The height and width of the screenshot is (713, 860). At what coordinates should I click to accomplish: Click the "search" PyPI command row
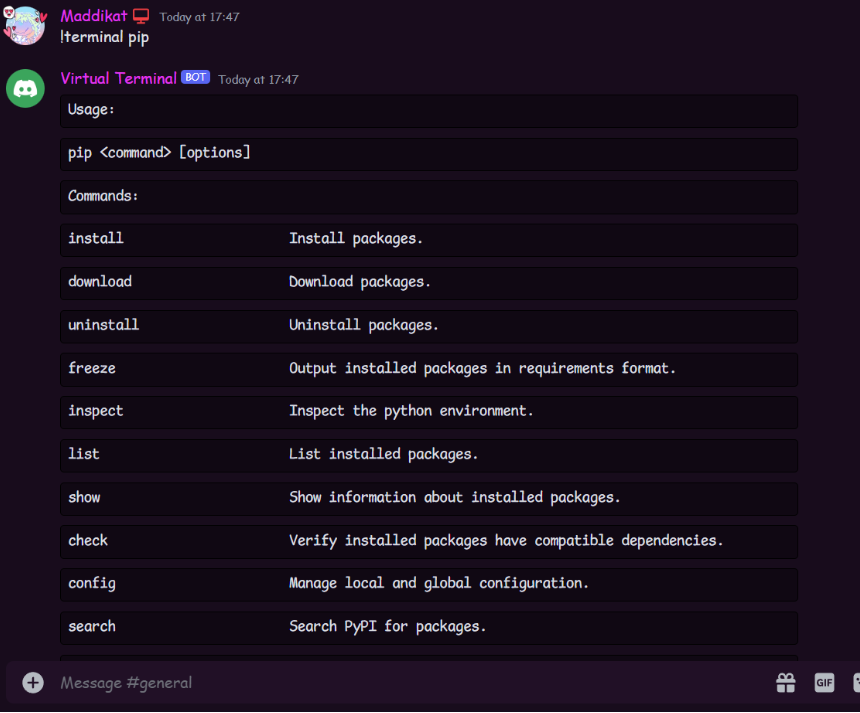[429, 626]
